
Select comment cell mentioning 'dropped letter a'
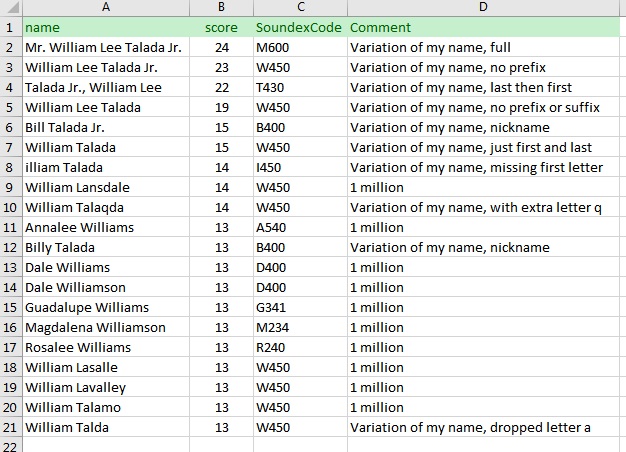pos(485,428)
